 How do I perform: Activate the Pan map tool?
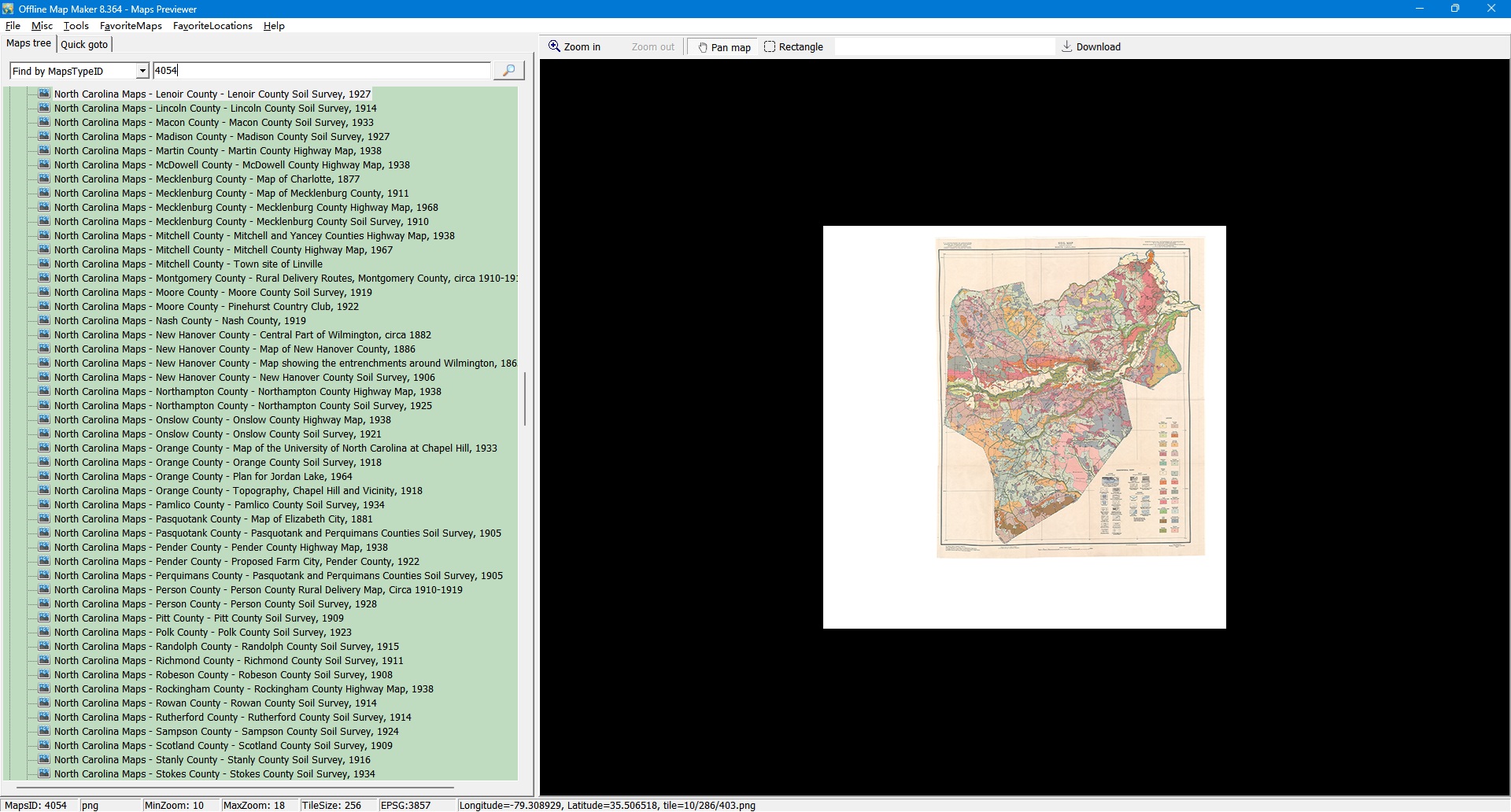(723, 47)
